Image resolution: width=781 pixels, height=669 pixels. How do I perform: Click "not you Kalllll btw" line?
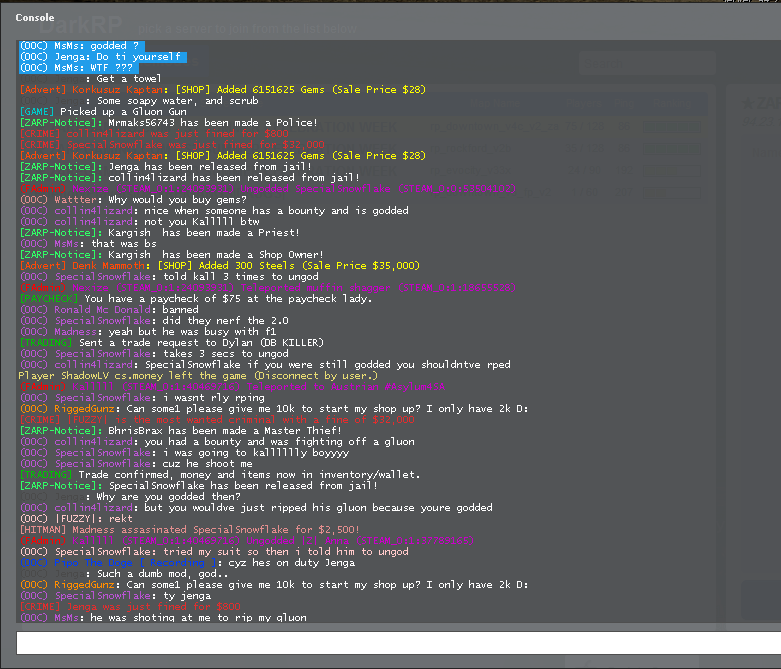139,222
